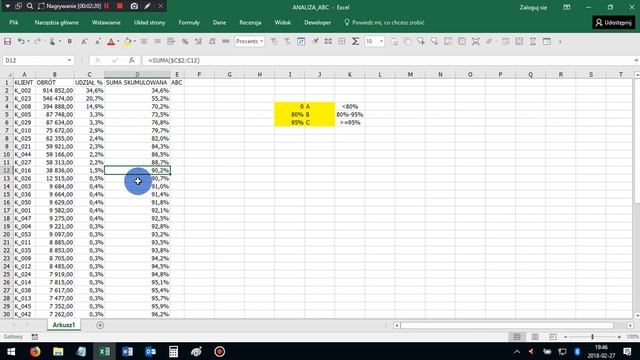Click the ribbon display options icon
Viewport: 640px width, 360px height.
(567, 7)
